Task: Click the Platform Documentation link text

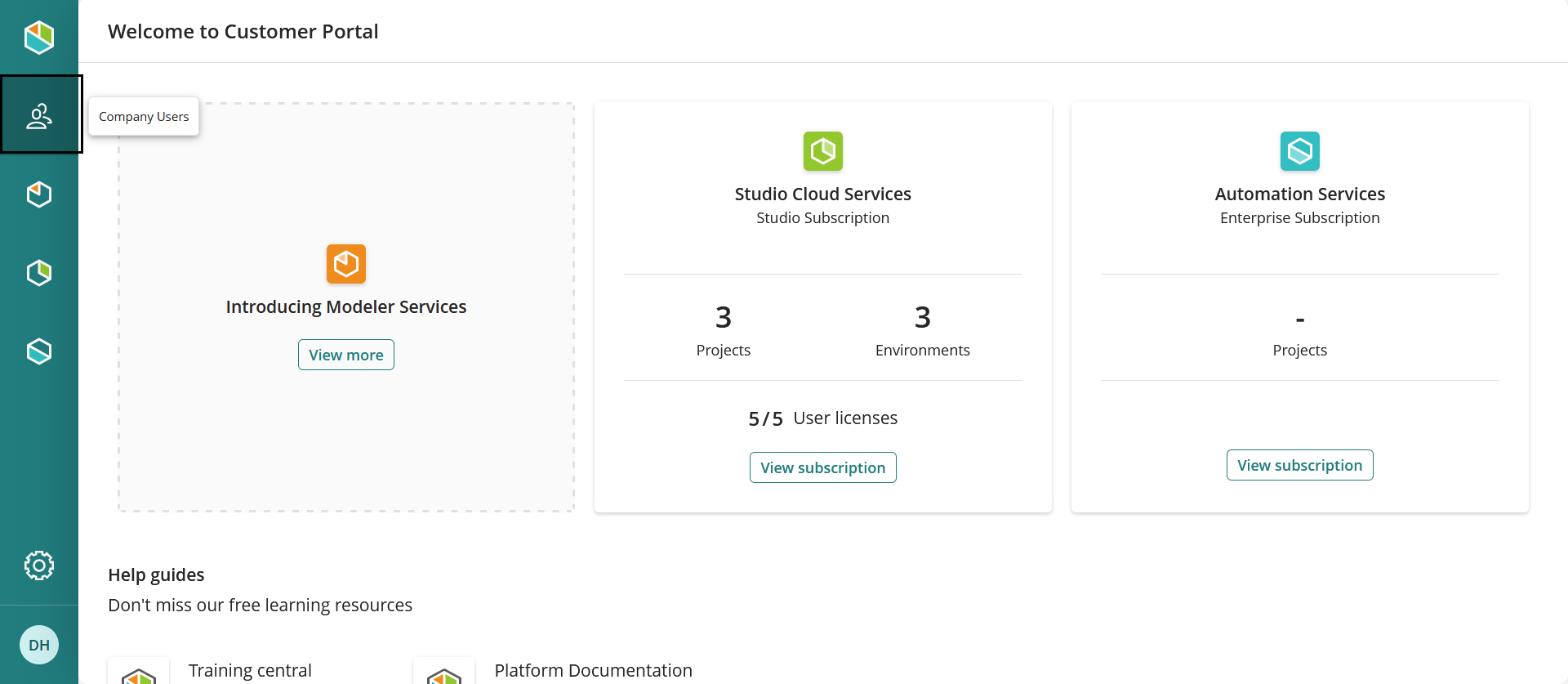Action: [593, 670]
